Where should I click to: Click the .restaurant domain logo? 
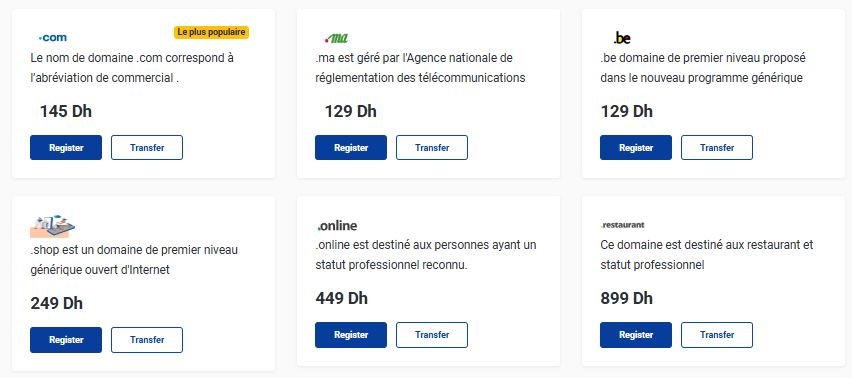622,225
